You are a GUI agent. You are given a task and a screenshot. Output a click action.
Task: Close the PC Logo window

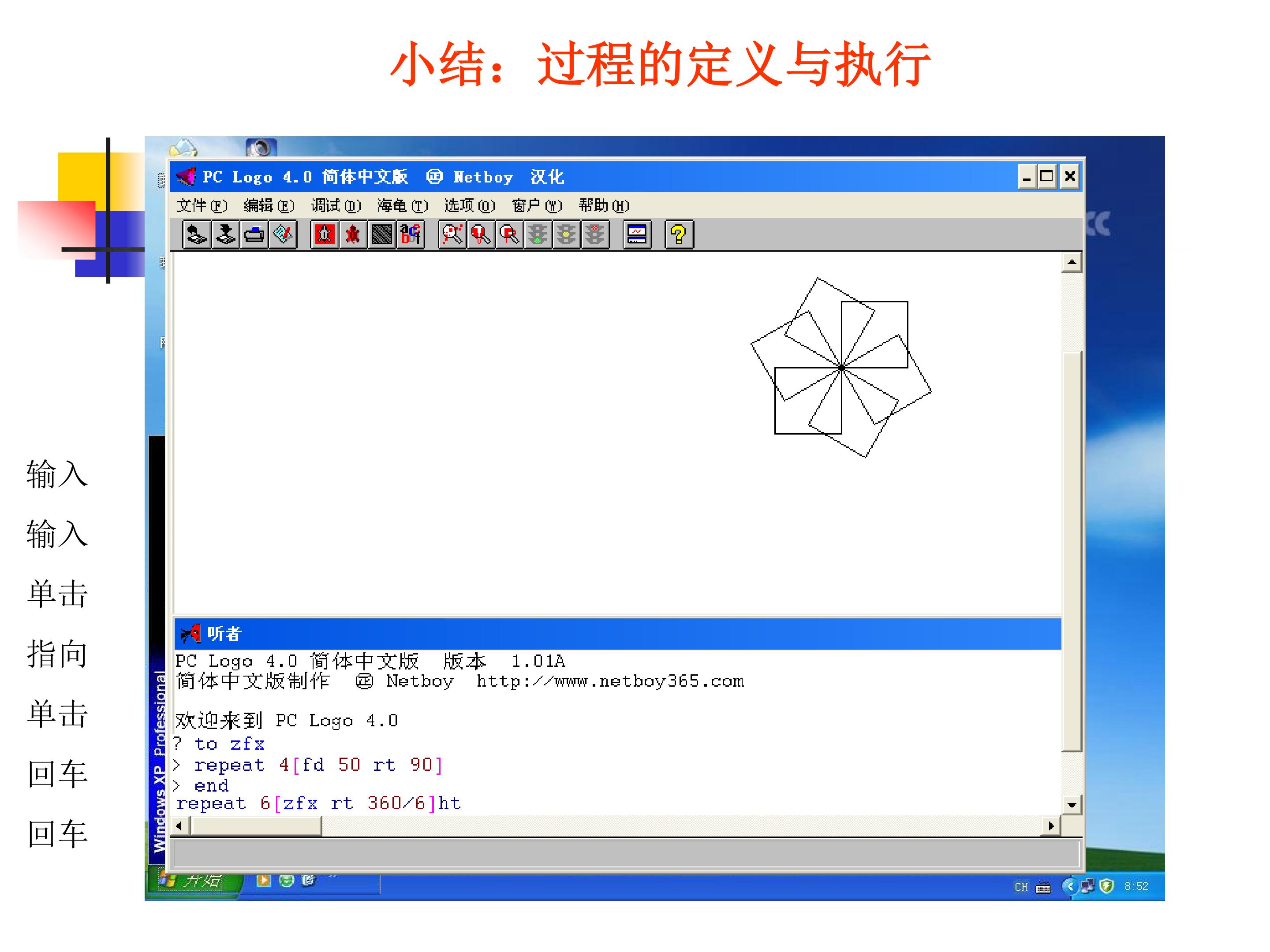[1070, 176]
